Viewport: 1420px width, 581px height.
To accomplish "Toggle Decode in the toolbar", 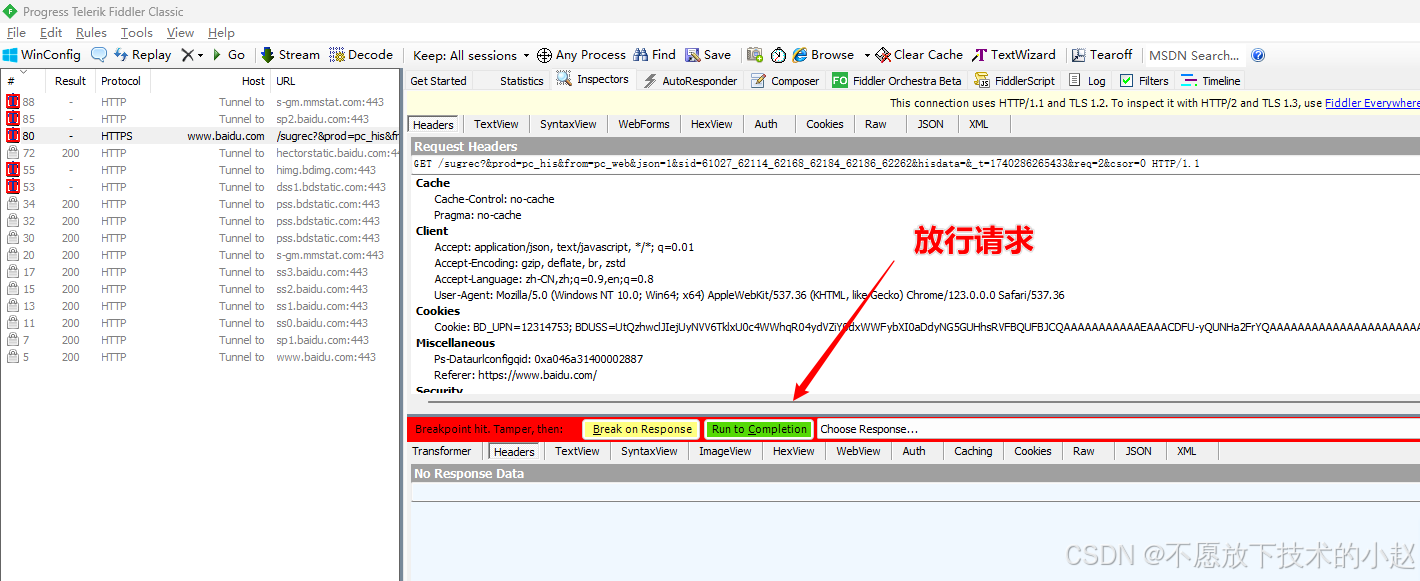I will point(361,55).
